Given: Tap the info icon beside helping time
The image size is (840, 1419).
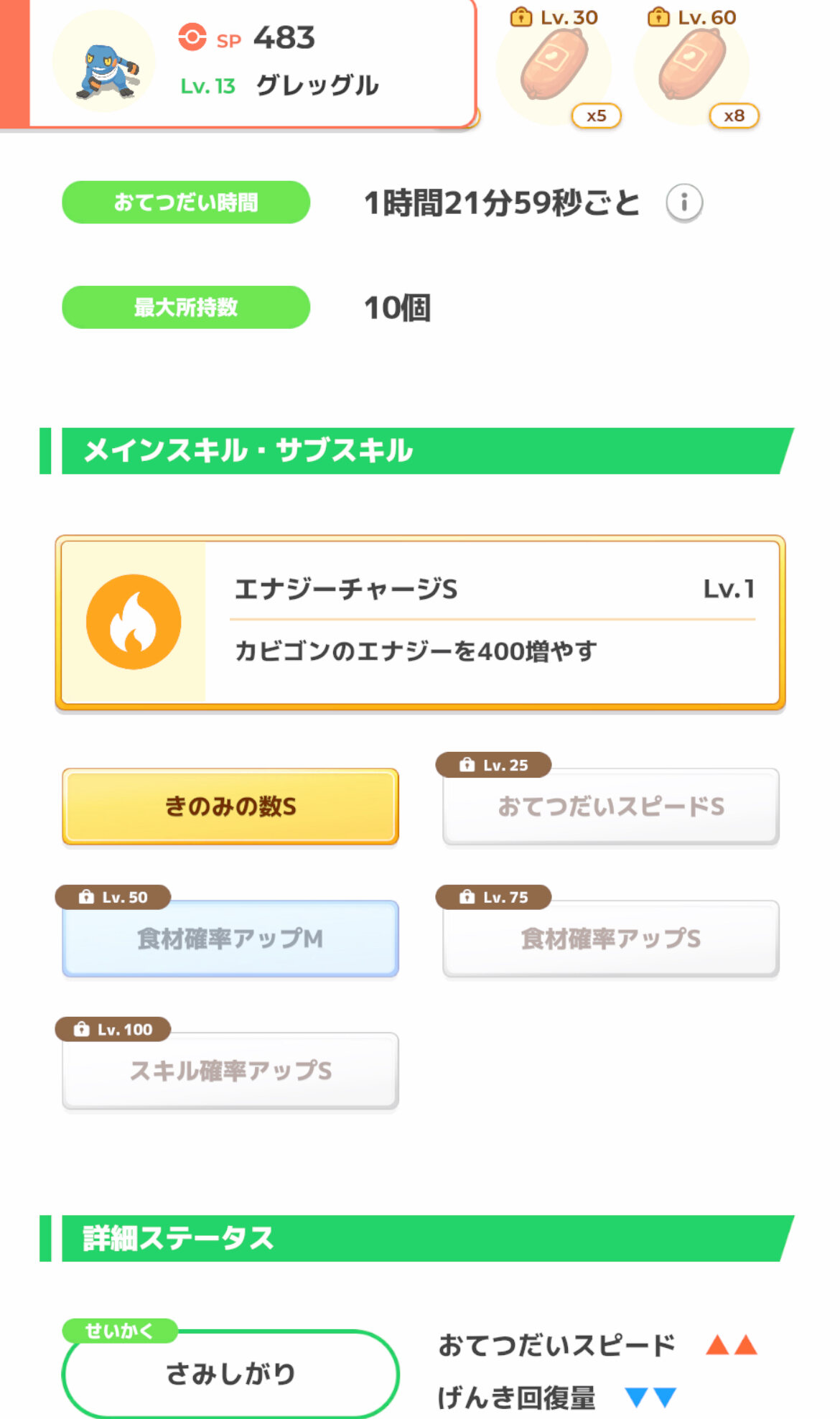Looking at the screenshot, I should [x=683, y=203].
